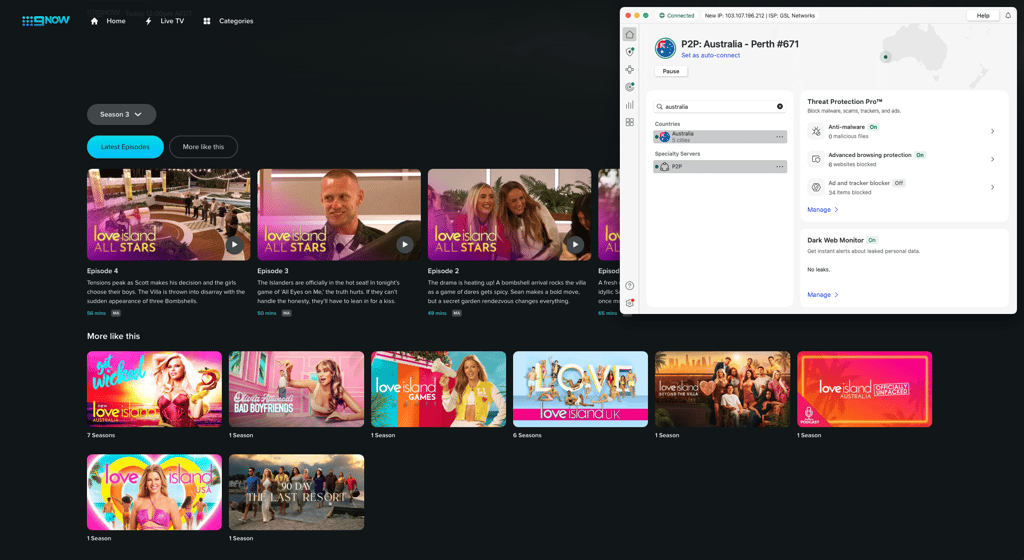Click the 'Episode 2' title text
The height and width of the screenshot is (560, 1024).
443,271
